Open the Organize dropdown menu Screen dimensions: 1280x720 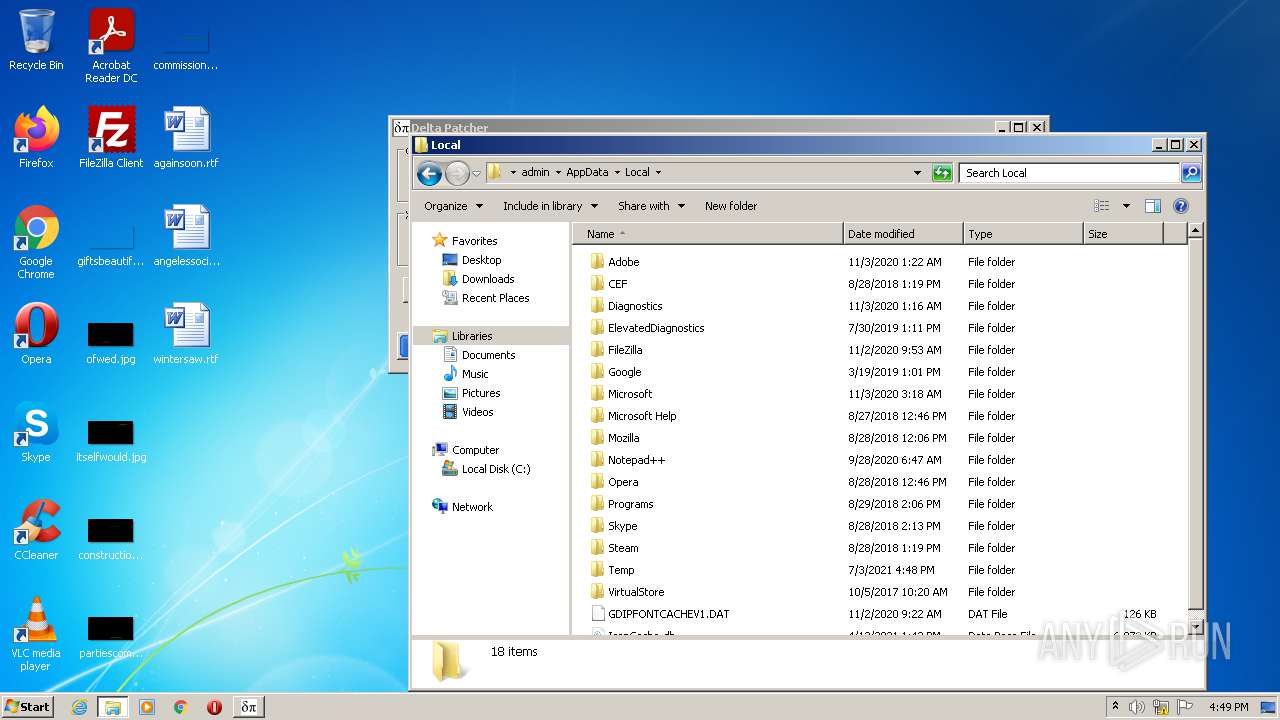(454, 206)
